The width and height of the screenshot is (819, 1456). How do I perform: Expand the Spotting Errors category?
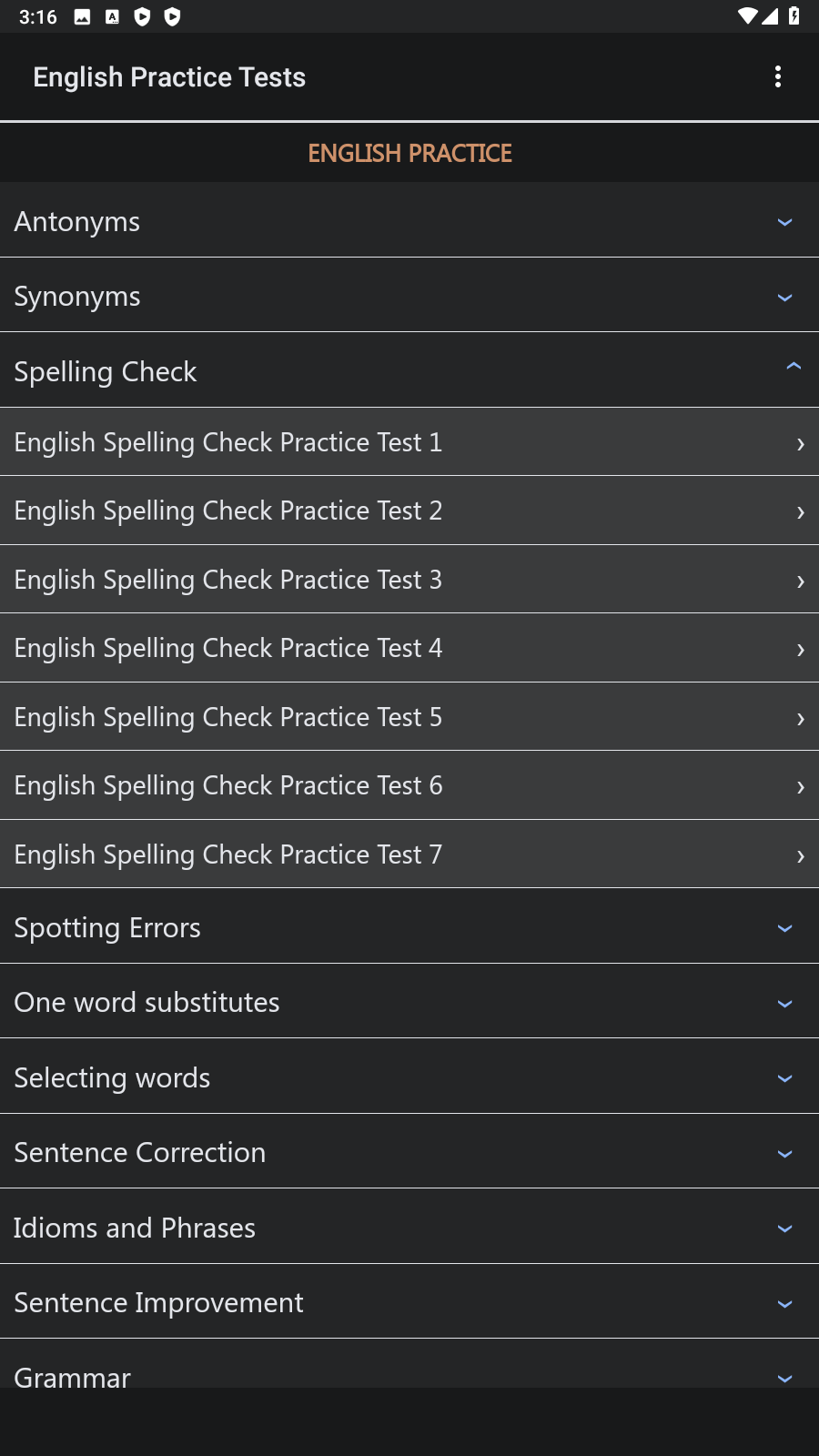pos(409,927)
